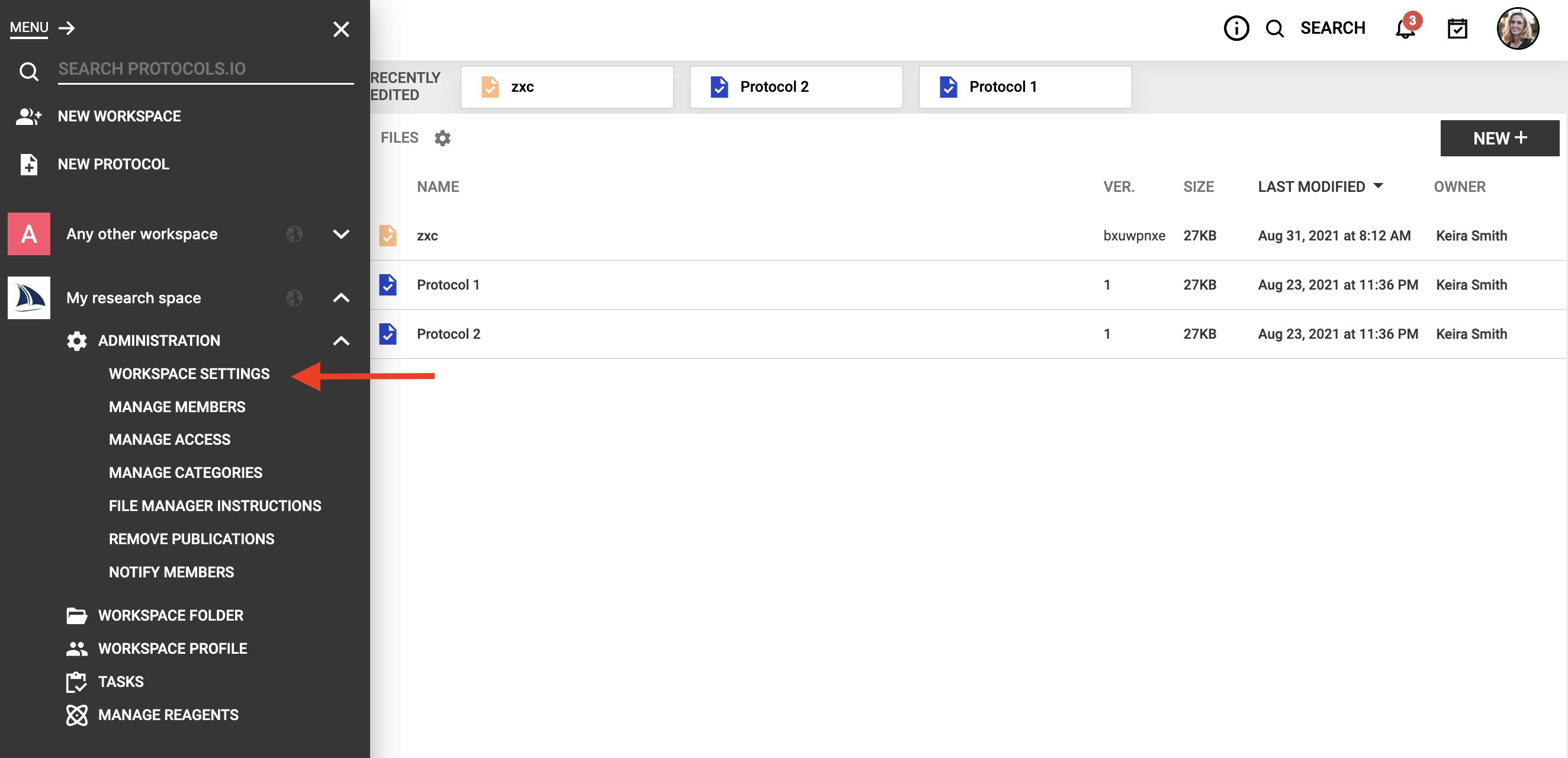Screen dimensions: 1568x758
Task: Select Manage Members menu item
Action: click(x=176, y=407)
